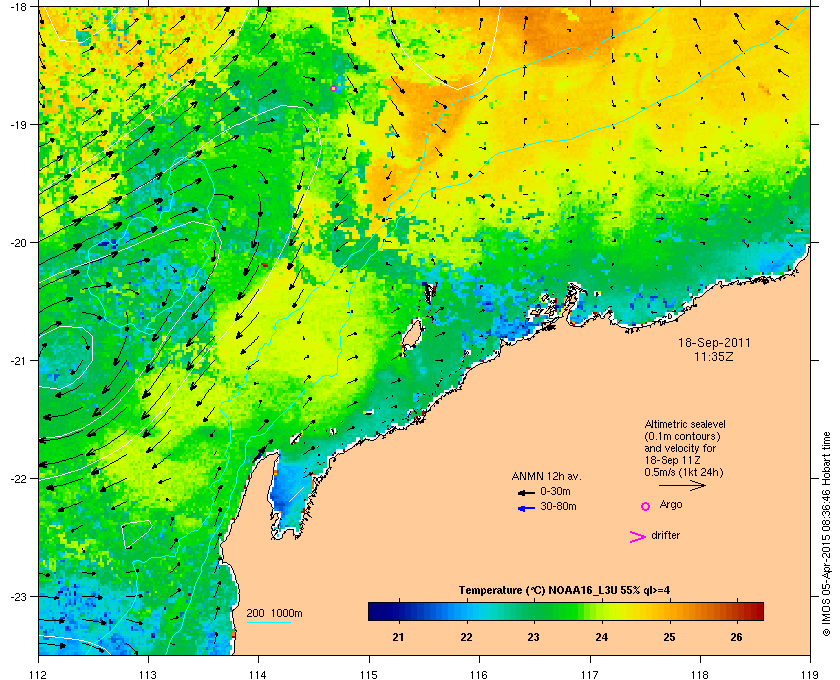The width and height of the screenshot is (840, 680).
Task: Click the Temperature NOAA16_L3U colorbar title
Action: click(564, 591)
